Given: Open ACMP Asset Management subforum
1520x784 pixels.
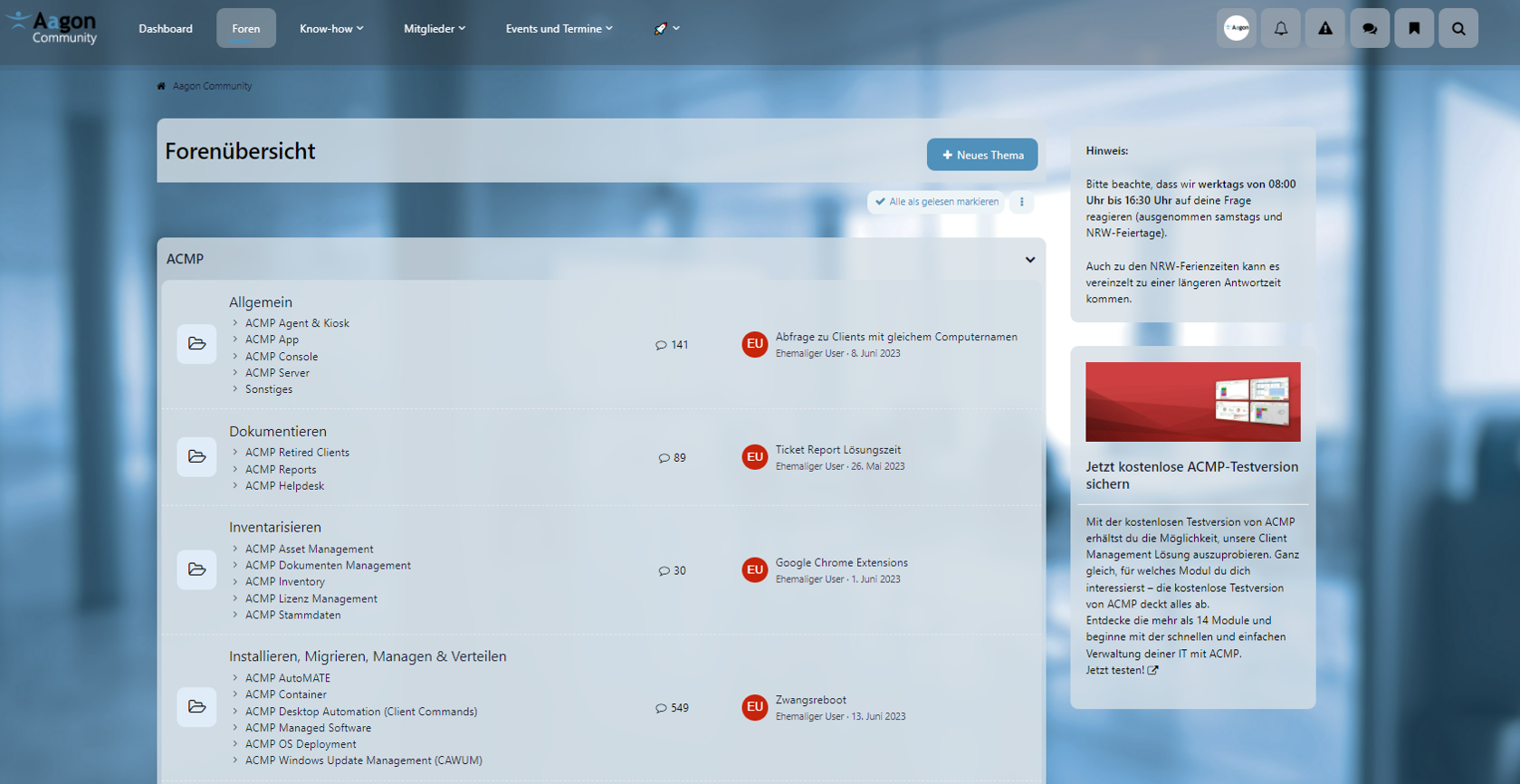Looking at the screenshot, I should pos(309,550).
